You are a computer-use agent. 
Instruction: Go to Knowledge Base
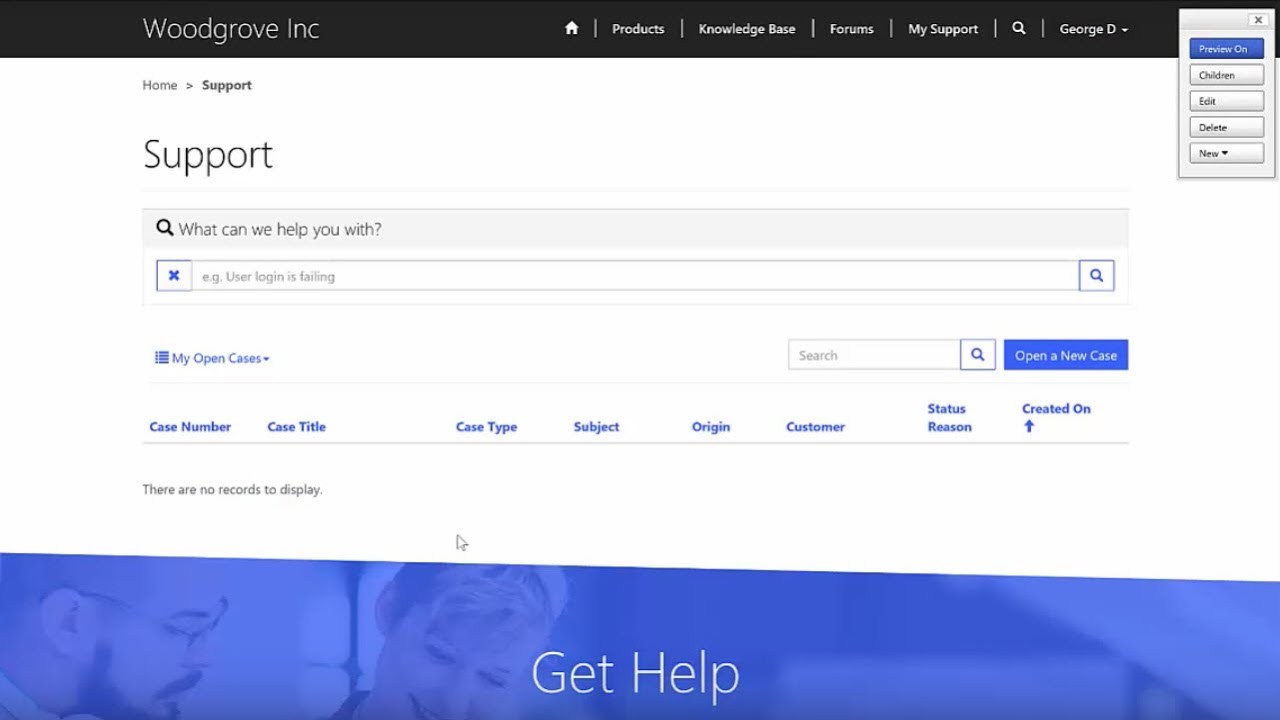coord(747,29)
